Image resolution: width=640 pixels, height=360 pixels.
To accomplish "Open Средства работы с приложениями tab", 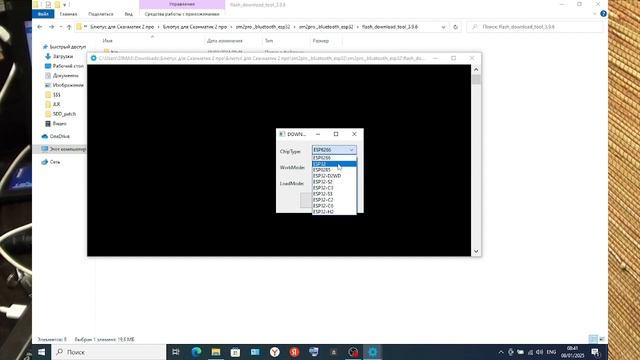I will 182,14.
